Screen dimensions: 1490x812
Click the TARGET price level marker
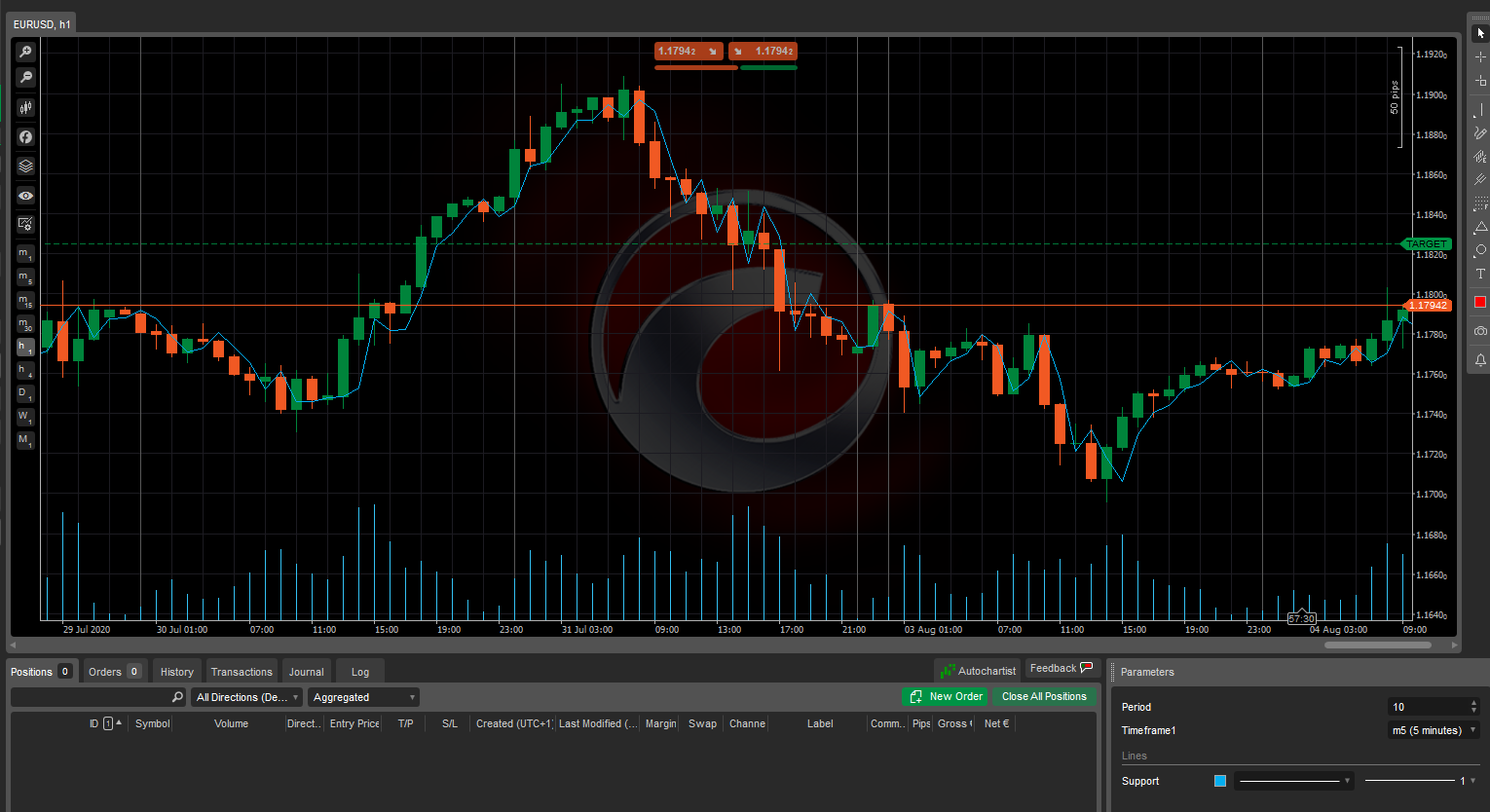[x=1426, y=244]
